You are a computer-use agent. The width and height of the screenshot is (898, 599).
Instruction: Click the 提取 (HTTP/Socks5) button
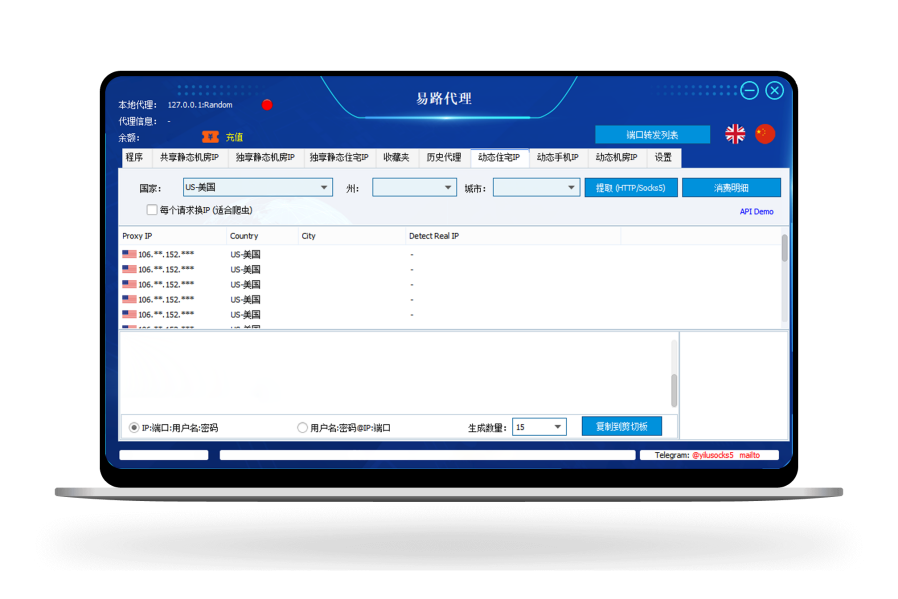(631, 188)
